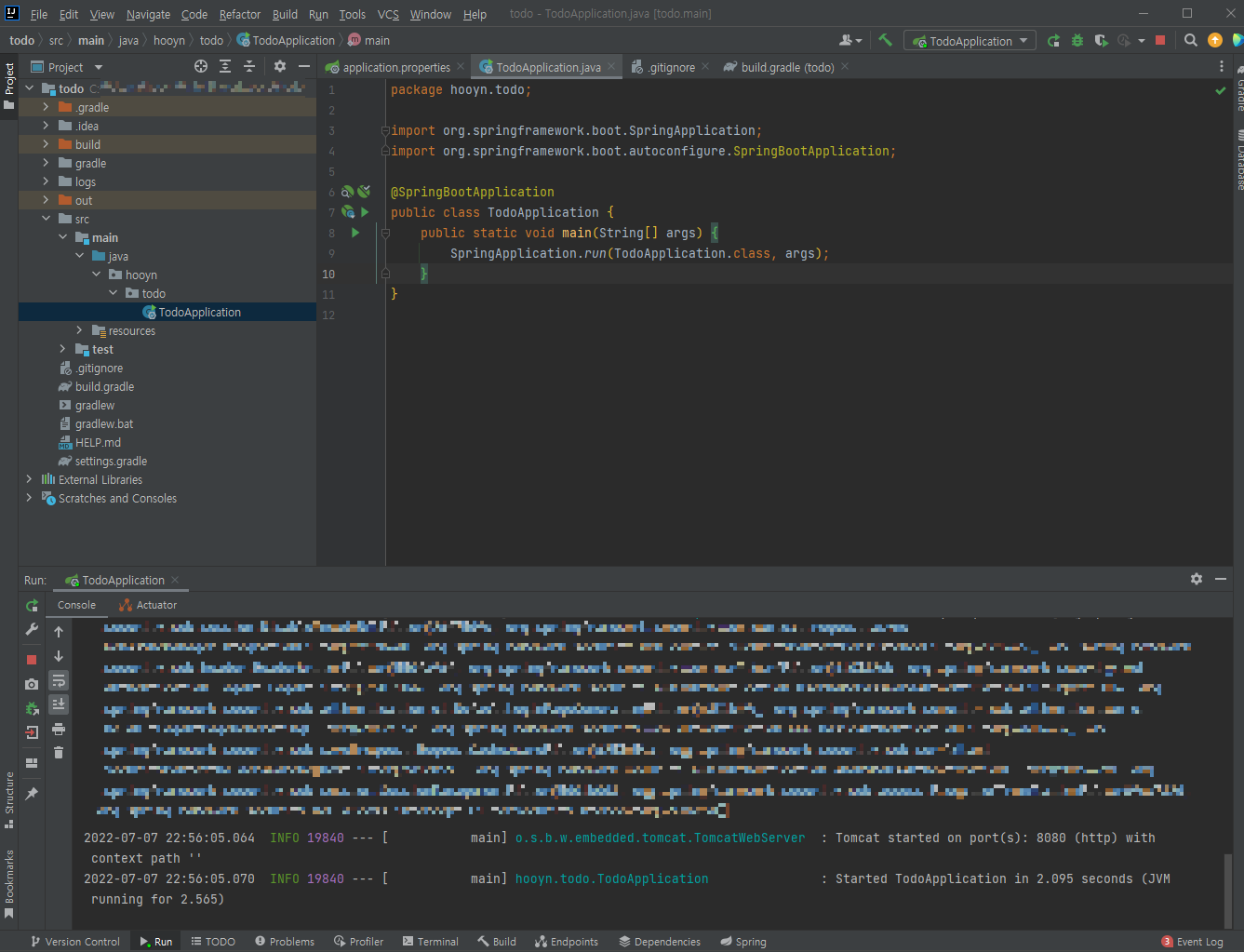Click Attach Debugger bug icon in Run panel
The width and height of the screenshot is (1244, 952).
point(32,708)
